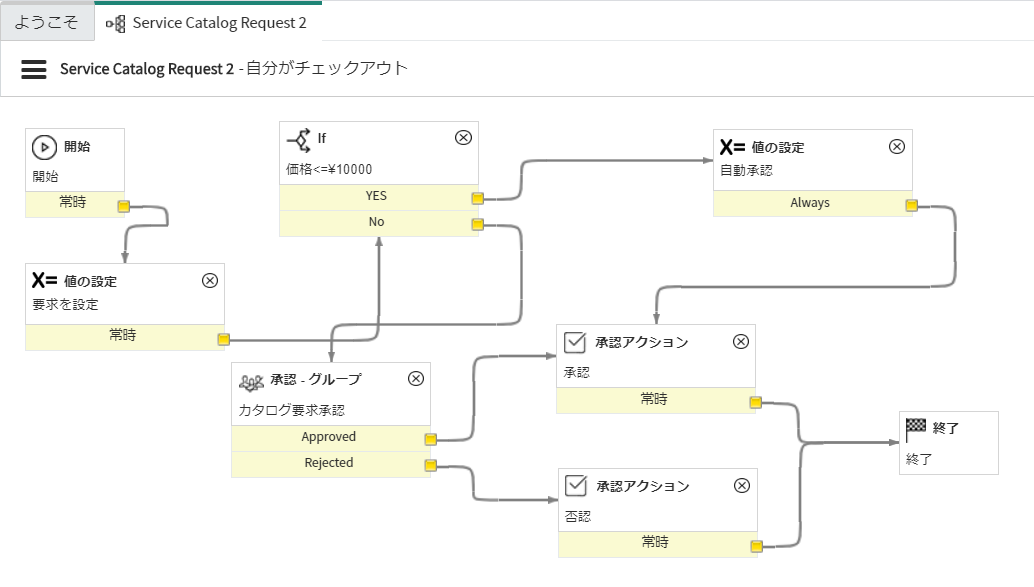Open the hamburger menu next to the workflow title
The width and height of the screenshot is (1034, 587).
point(33,69)
